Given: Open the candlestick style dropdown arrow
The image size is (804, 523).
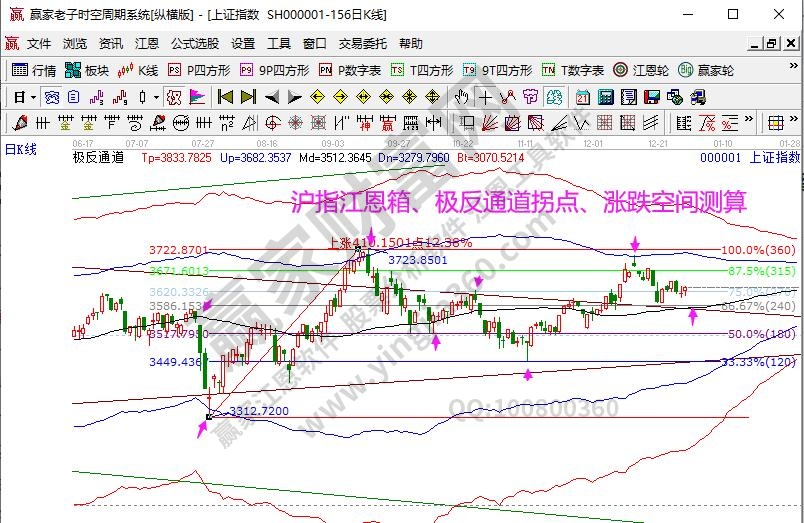Looking at the screenshot, I should click(x=156, y=97).
